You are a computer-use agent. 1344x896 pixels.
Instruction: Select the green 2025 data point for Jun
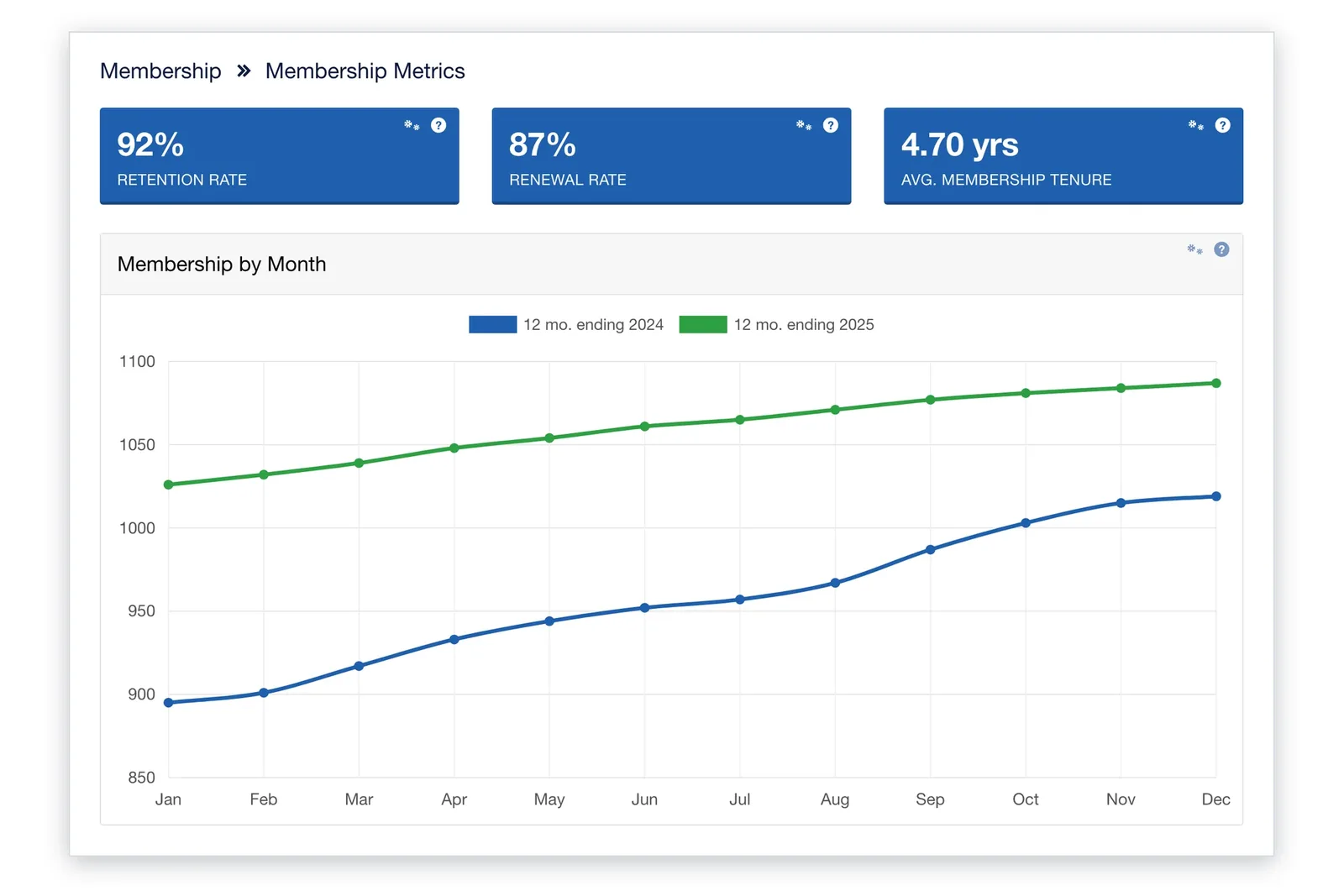[x=645, y=426]
